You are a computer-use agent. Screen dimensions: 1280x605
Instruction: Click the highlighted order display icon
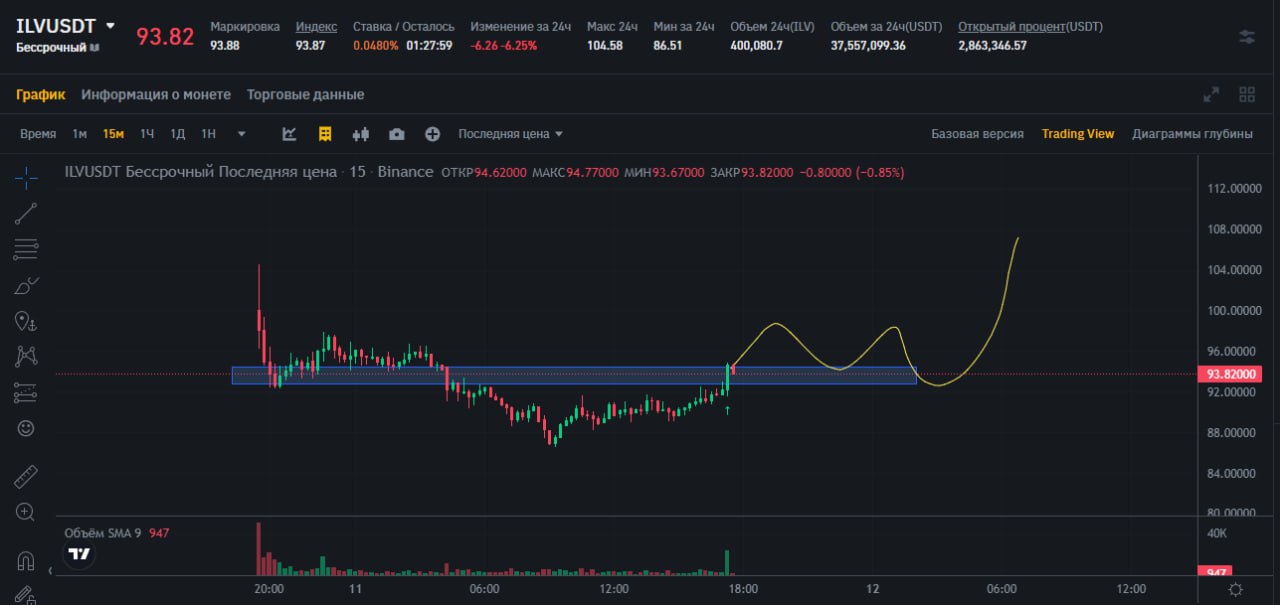[x=325, y=134]
